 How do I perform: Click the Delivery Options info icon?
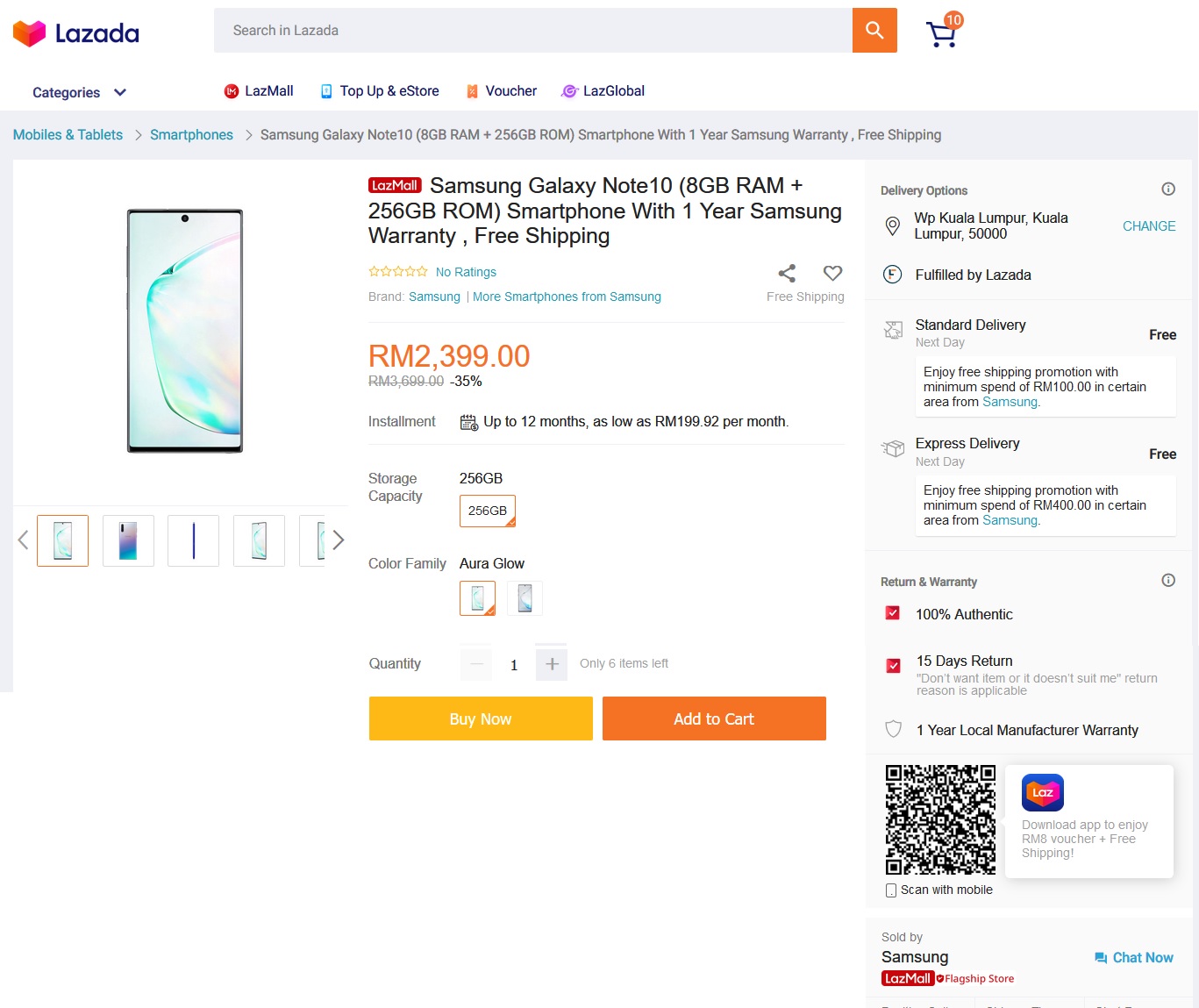[x=1168, y=189]
